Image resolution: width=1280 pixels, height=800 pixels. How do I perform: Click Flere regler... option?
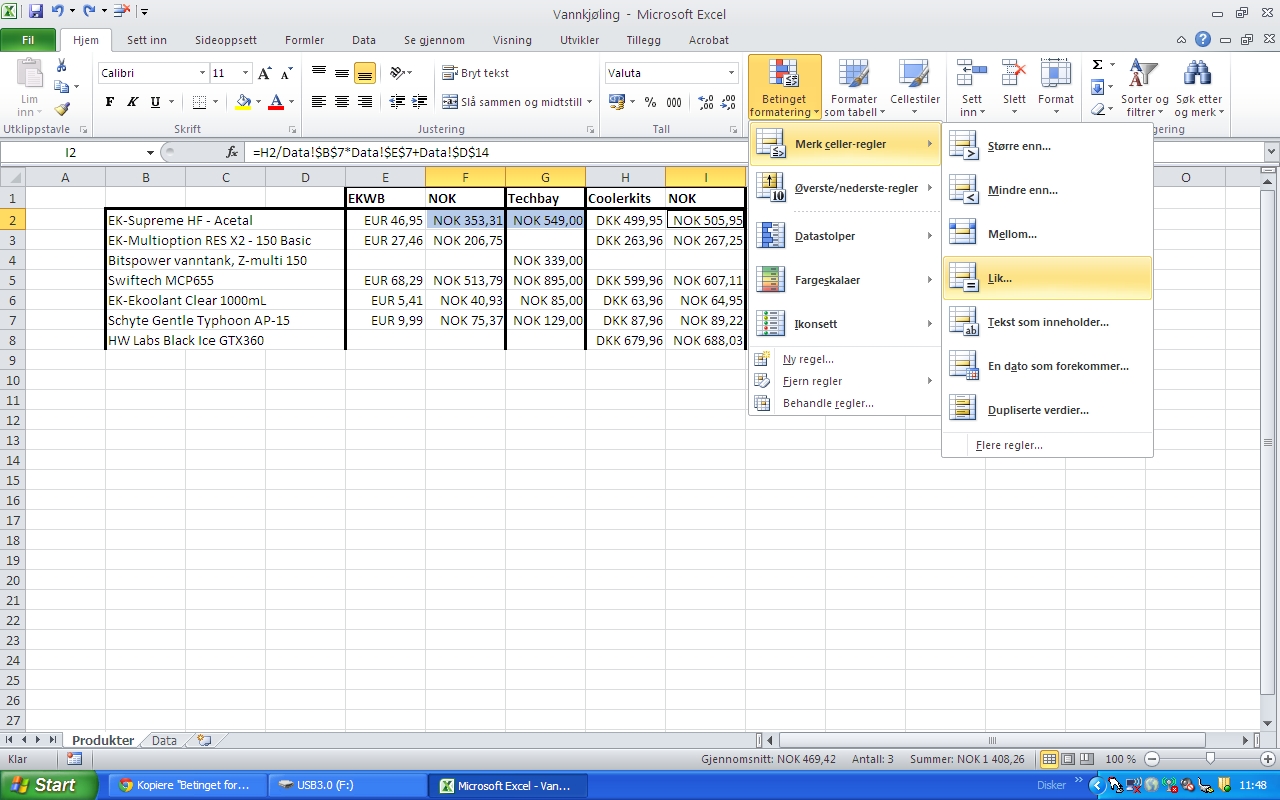click(1047, 445)
